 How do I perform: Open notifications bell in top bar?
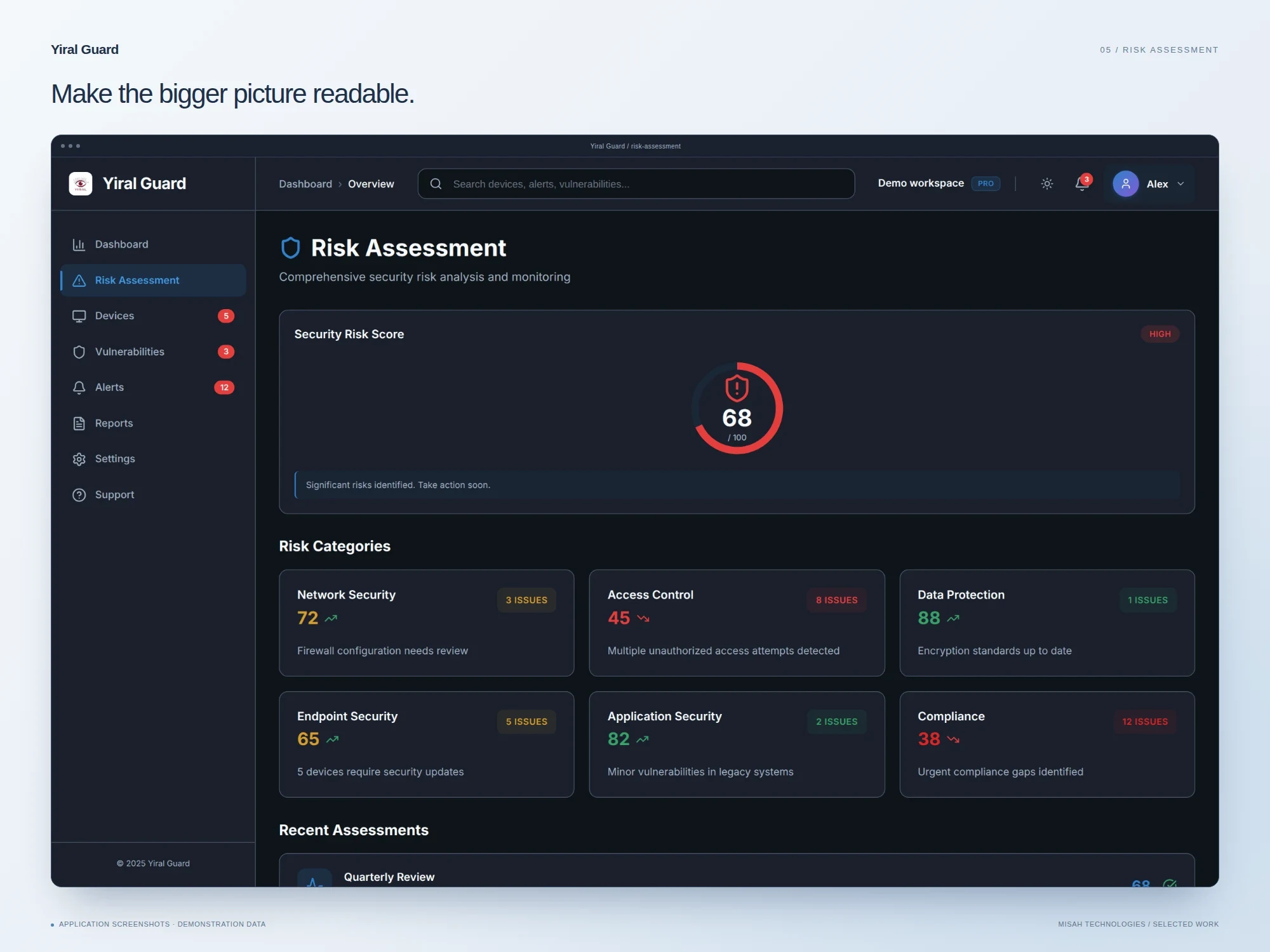(1082, 183)
